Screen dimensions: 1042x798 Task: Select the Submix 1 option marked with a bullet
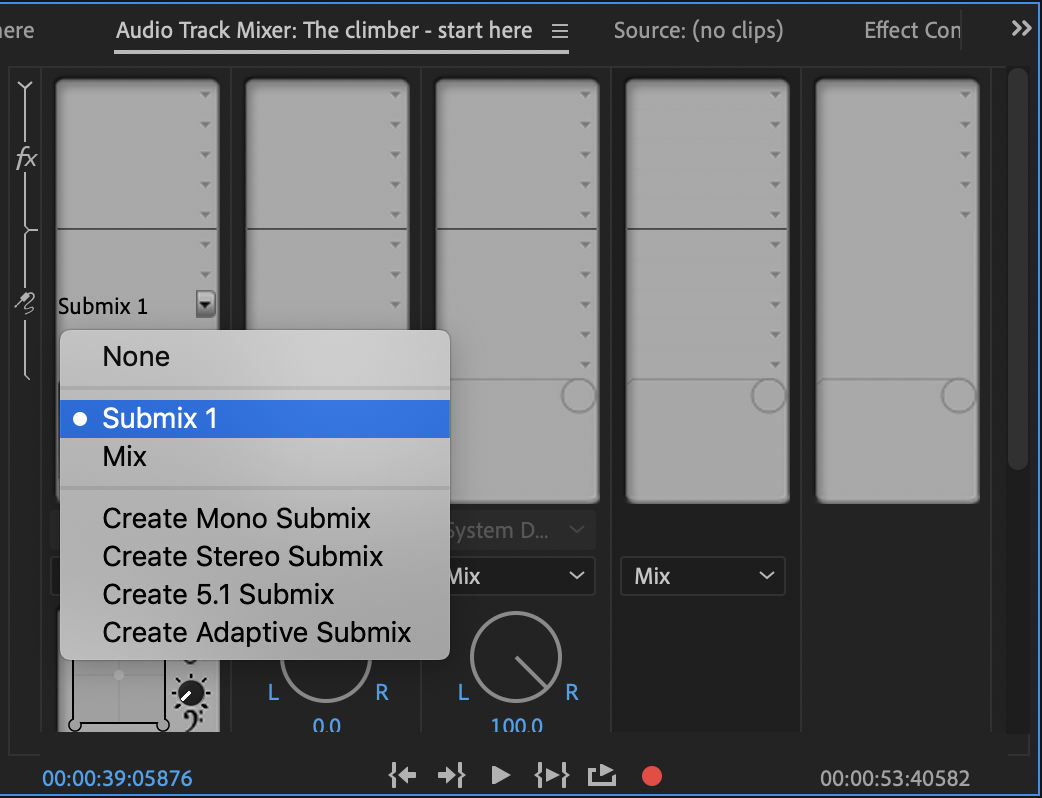click(x=158, y=418)
